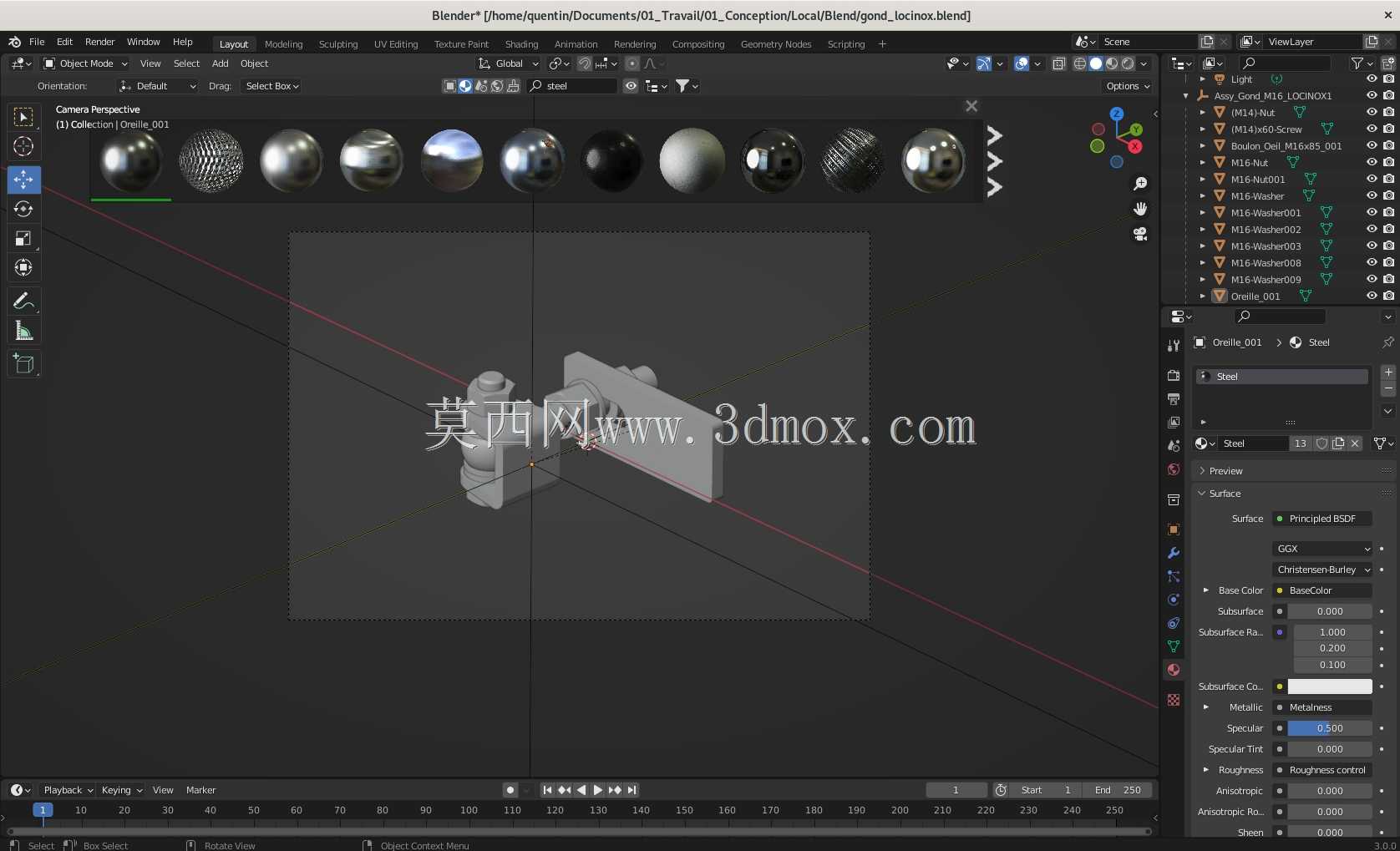Click material user count 13 button

[x=1301, y=443]
